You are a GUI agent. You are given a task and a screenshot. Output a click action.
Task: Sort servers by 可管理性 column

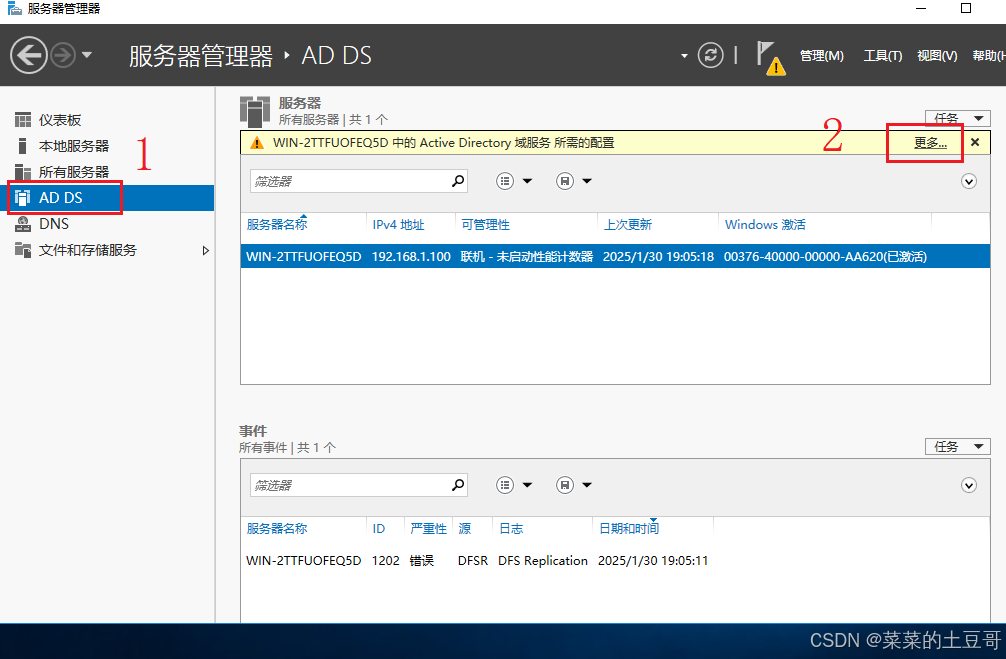click(485, 225)
